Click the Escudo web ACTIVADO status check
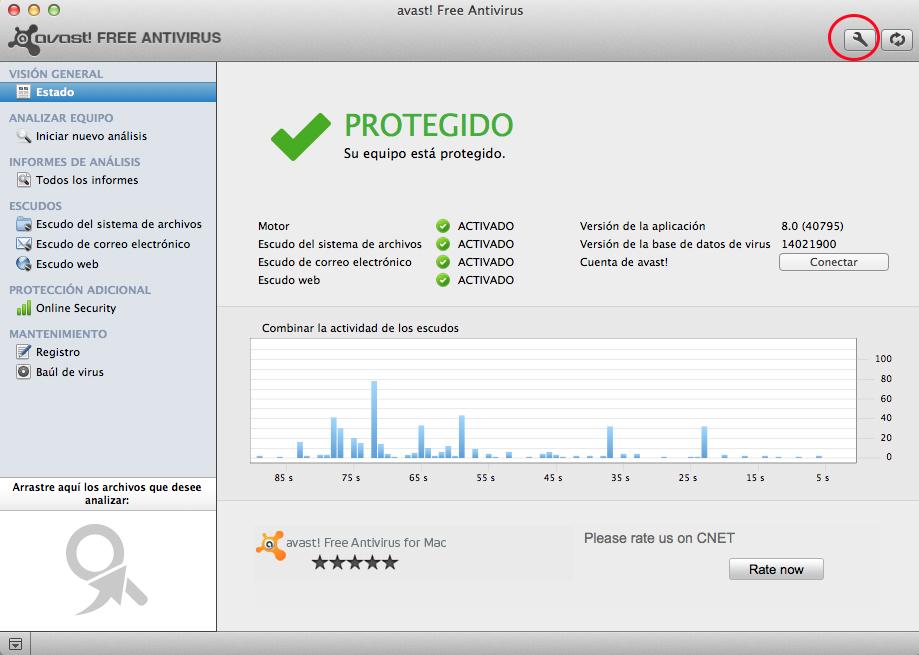 tap(443, 280)
